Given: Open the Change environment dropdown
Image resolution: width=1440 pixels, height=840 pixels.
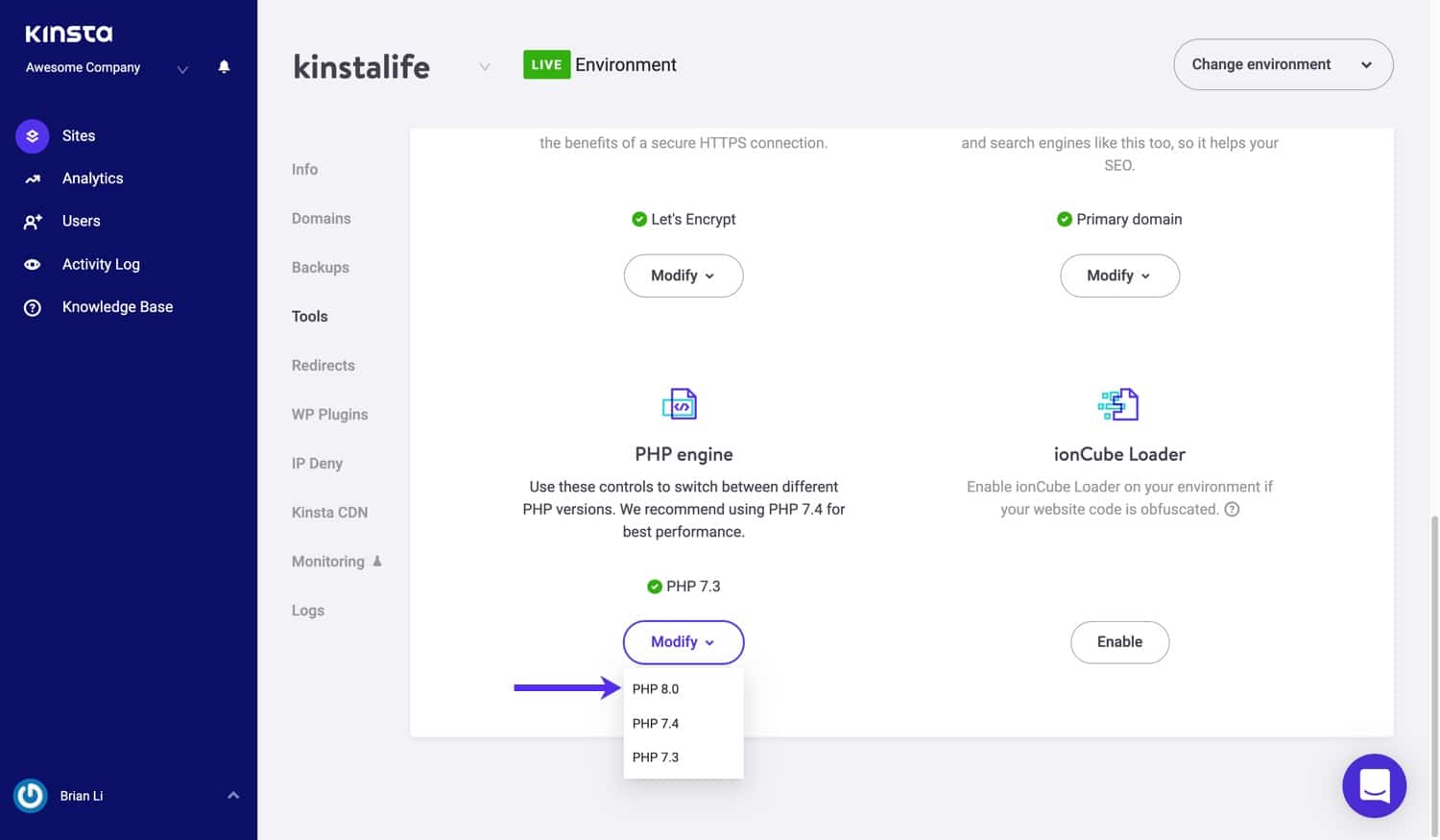Looking at the screenshot, I should coord(1283,64).
